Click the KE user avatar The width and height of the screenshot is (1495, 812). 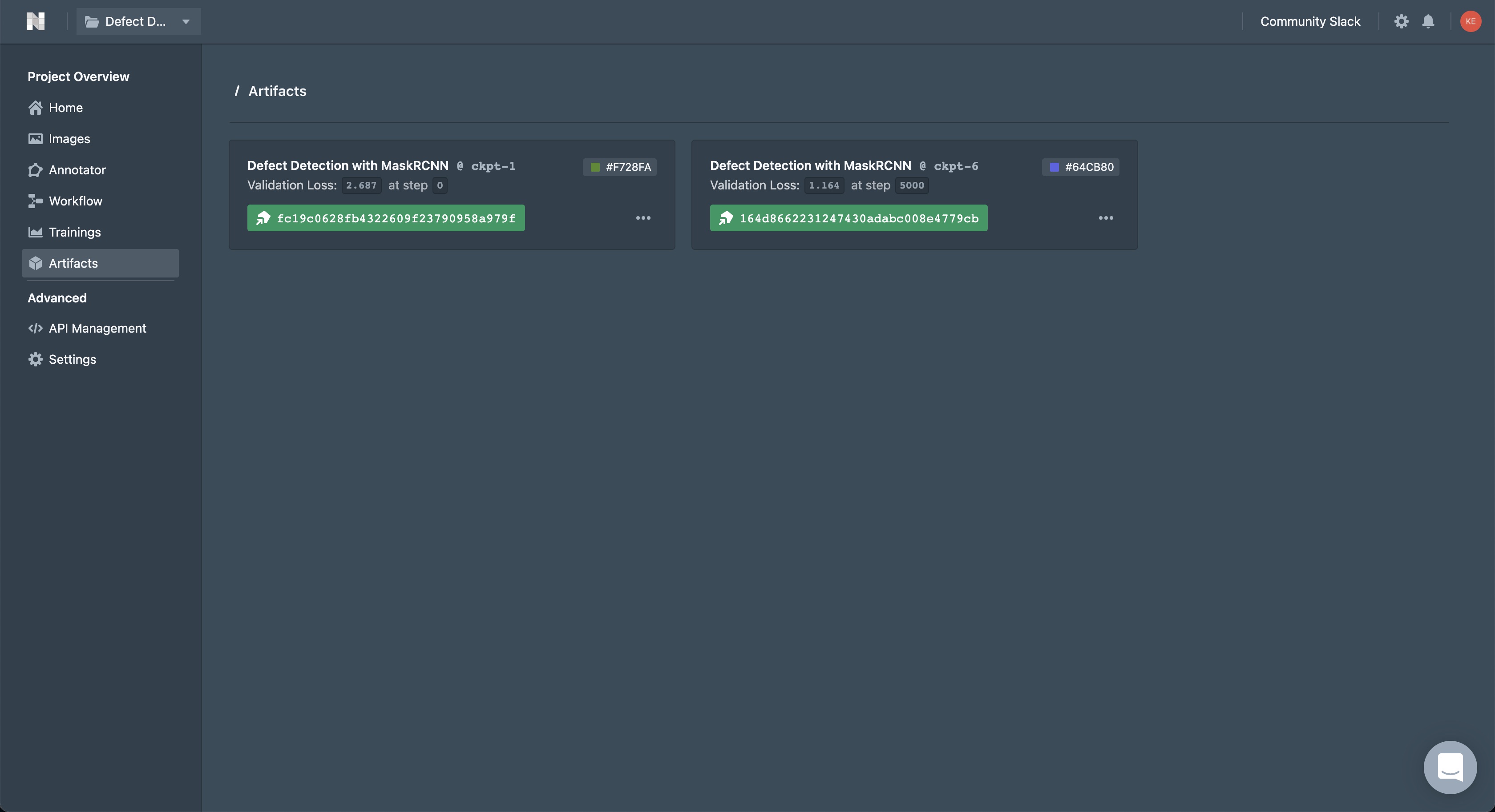[1470, 21]
